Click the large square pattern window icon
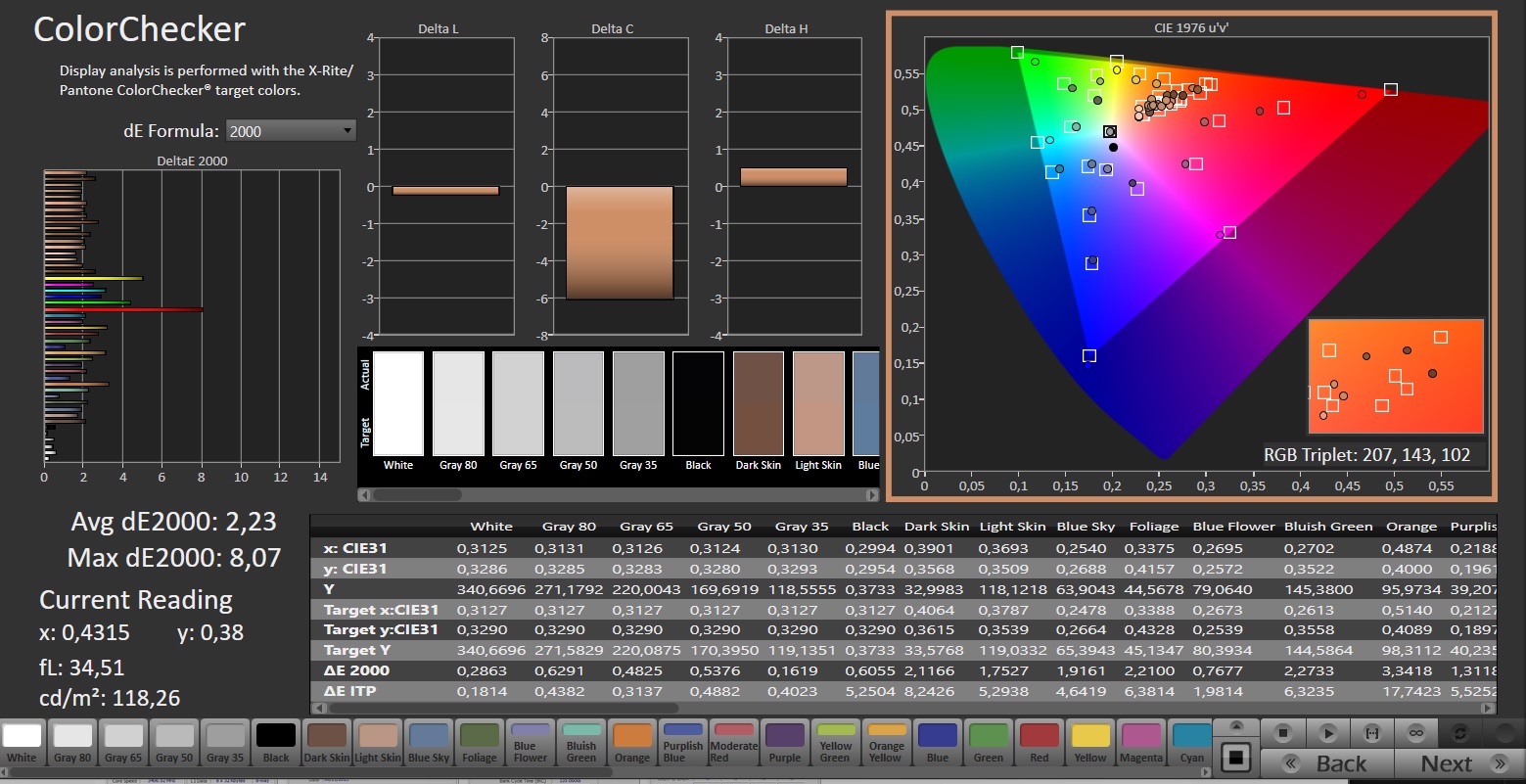 pyautogui.click(x=1236, y=757)
